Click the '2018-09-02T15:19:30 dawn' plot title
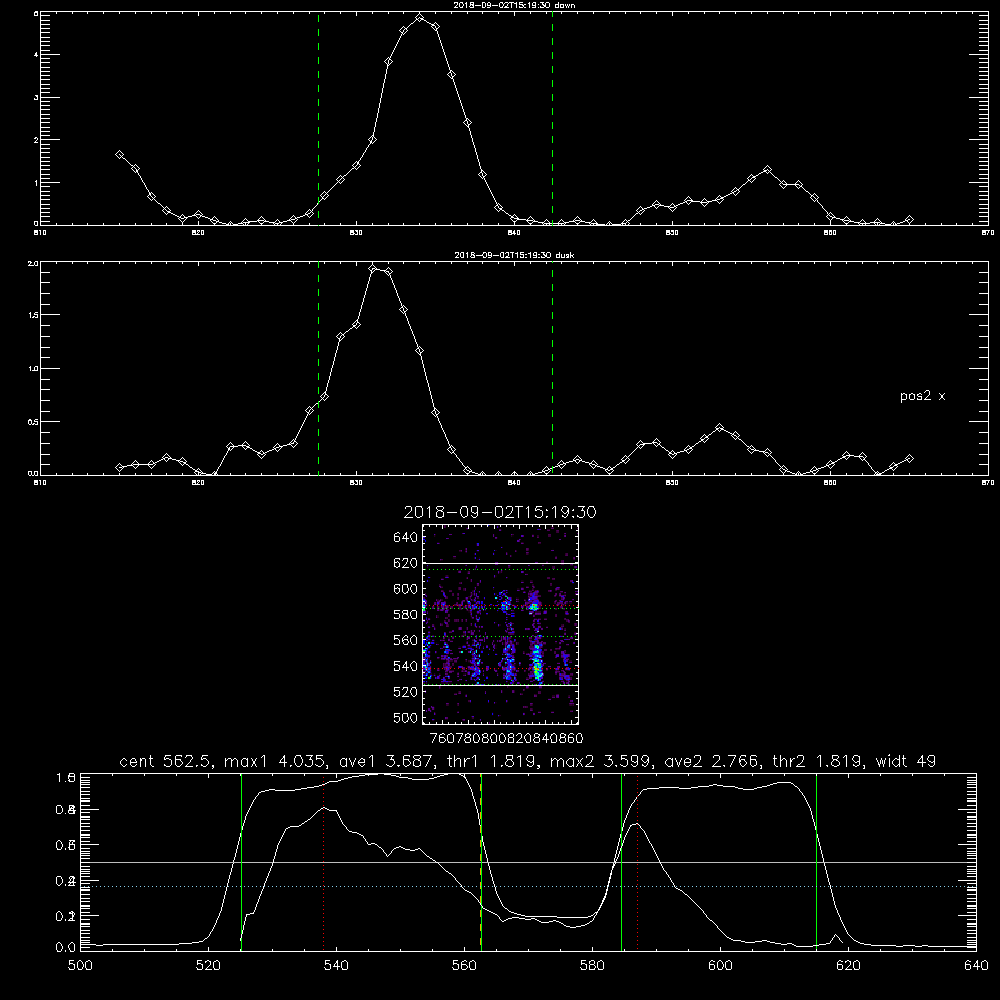The height and width of the screenshot is (1000, 1000). coord(514,5)
